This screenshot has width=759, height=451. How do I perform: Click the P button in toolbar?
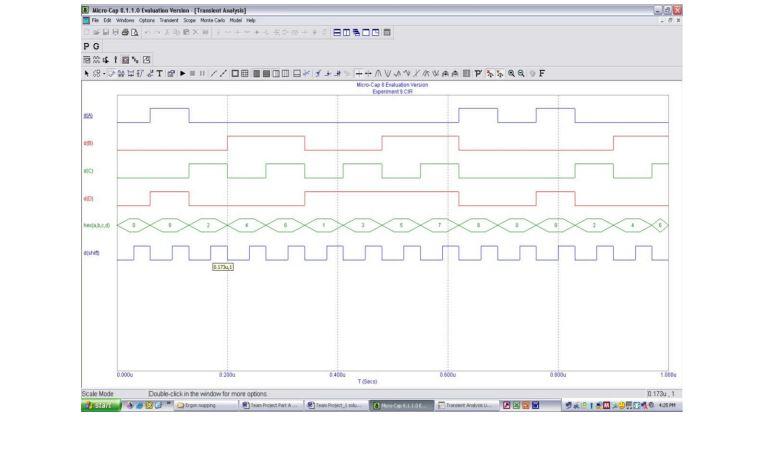86,46
